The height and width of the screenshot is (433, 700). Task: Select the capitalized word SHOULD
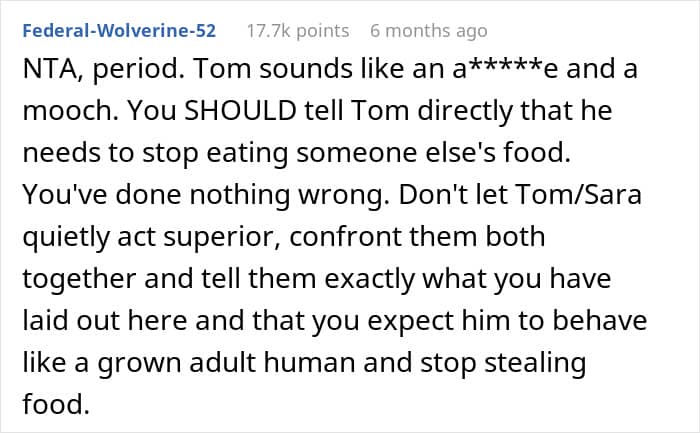(240, 110)
